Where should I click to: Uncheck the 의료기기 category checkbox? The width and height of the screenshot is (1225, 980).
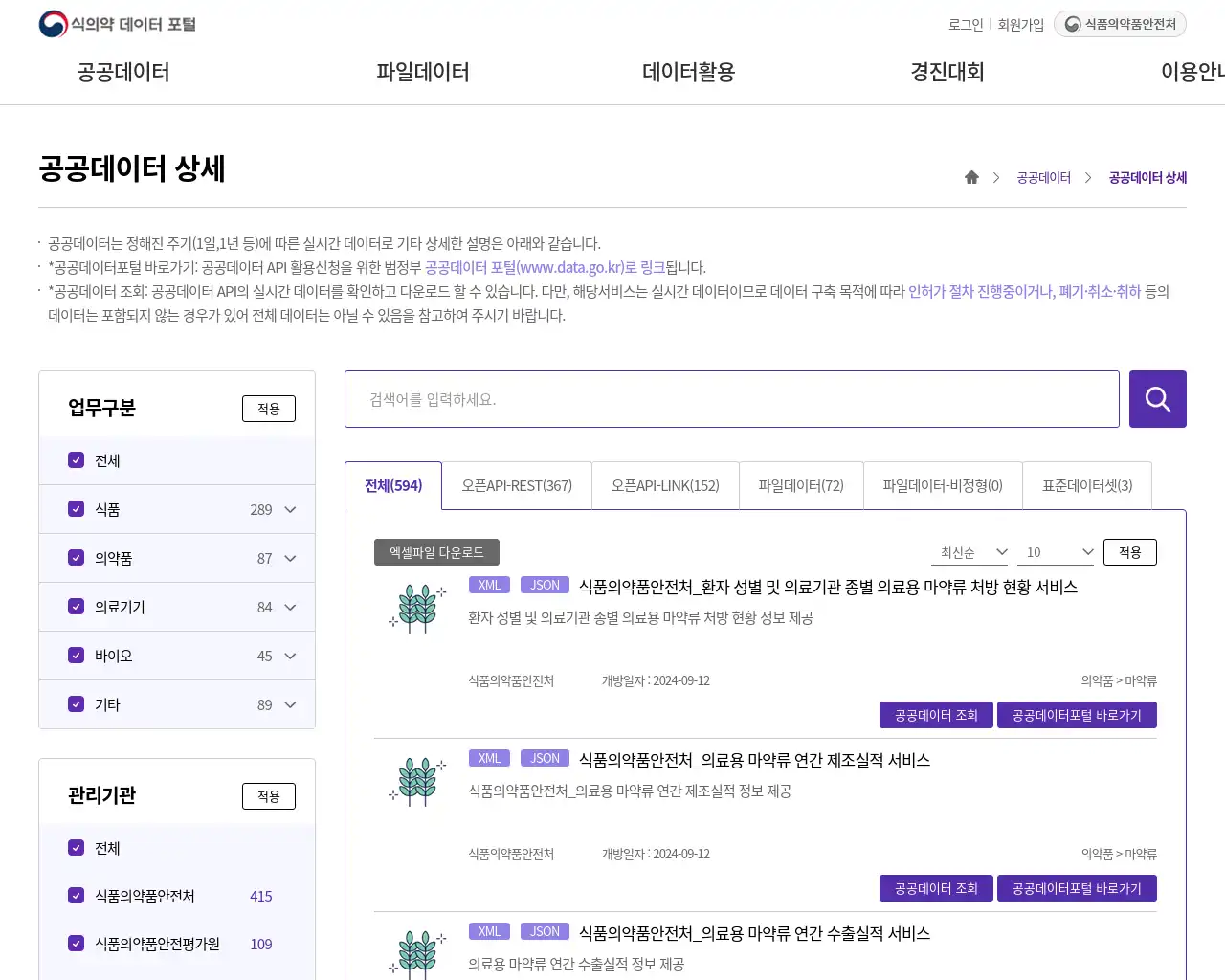pos(77,607)
